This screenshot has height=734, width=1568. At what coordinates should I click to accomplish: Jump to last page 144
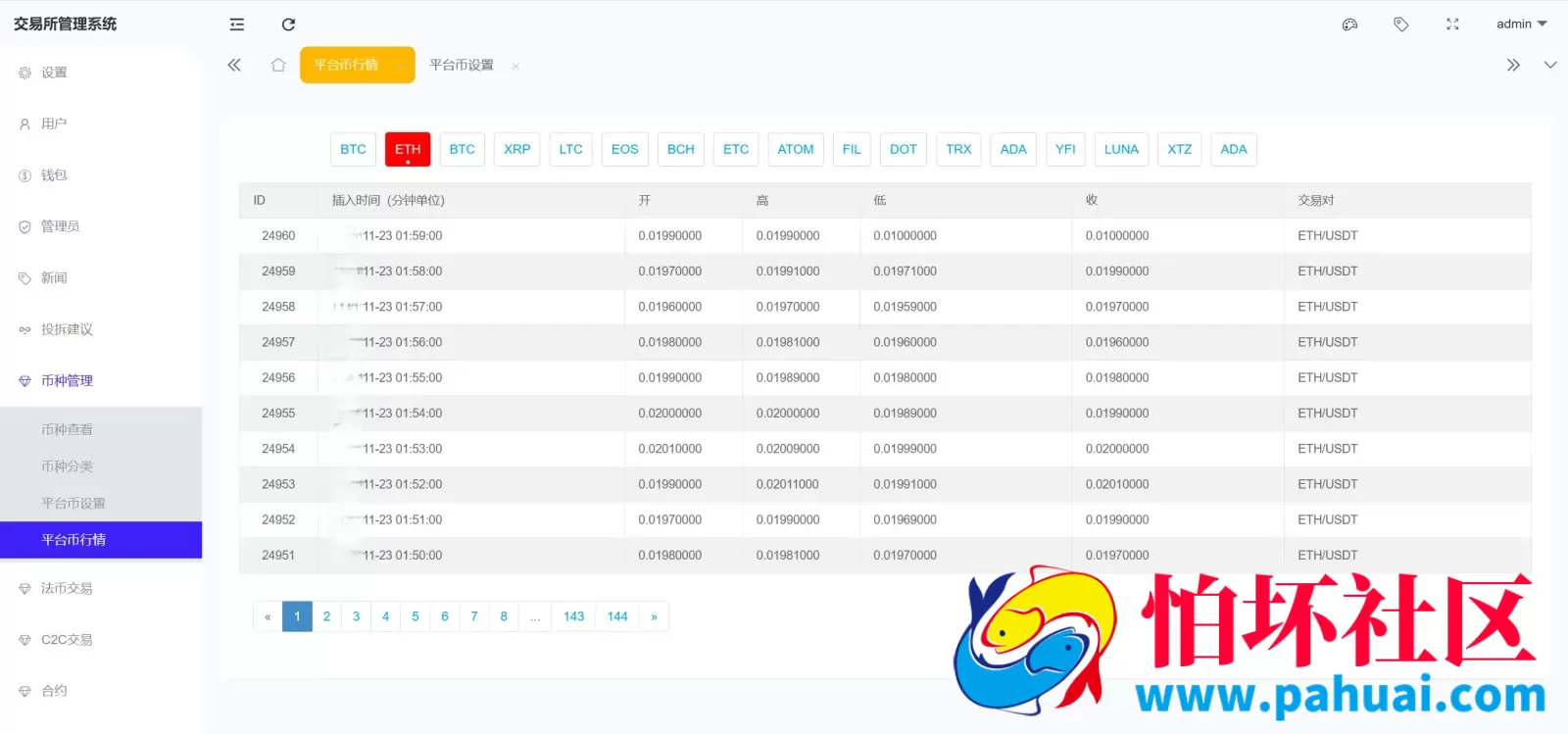(x=617, y=616)
